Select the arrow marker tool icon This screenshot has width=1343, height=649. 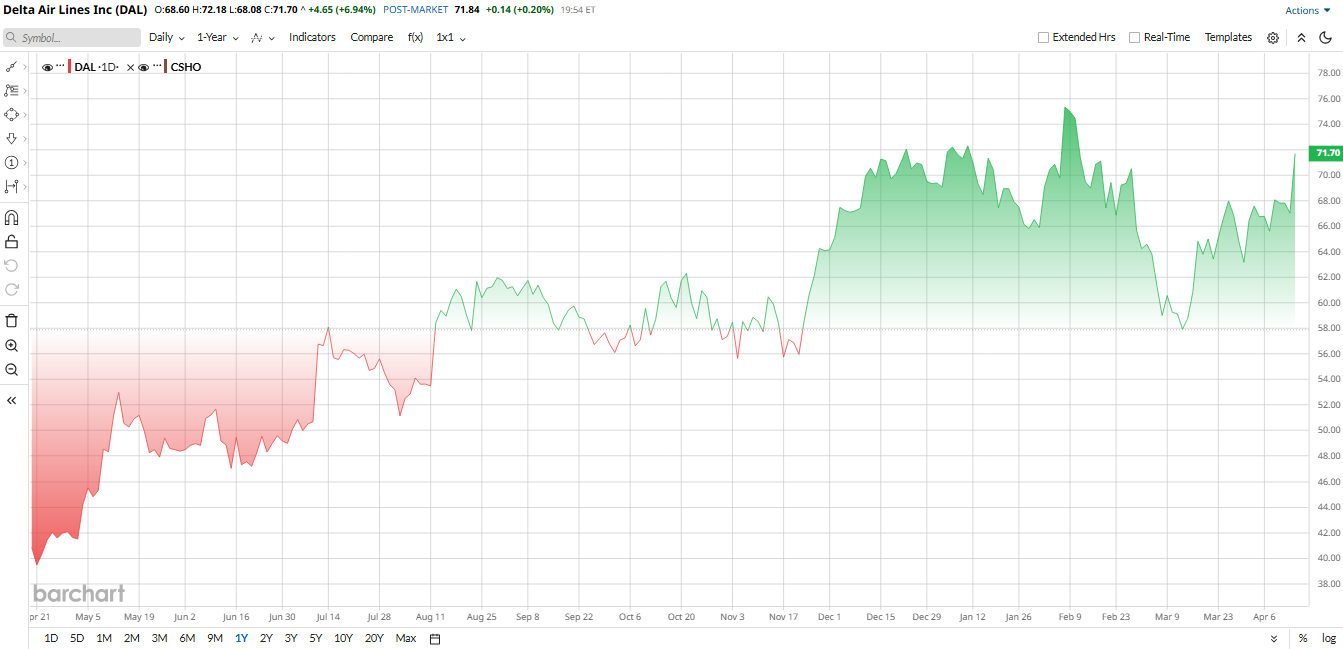tap(12, 138)
